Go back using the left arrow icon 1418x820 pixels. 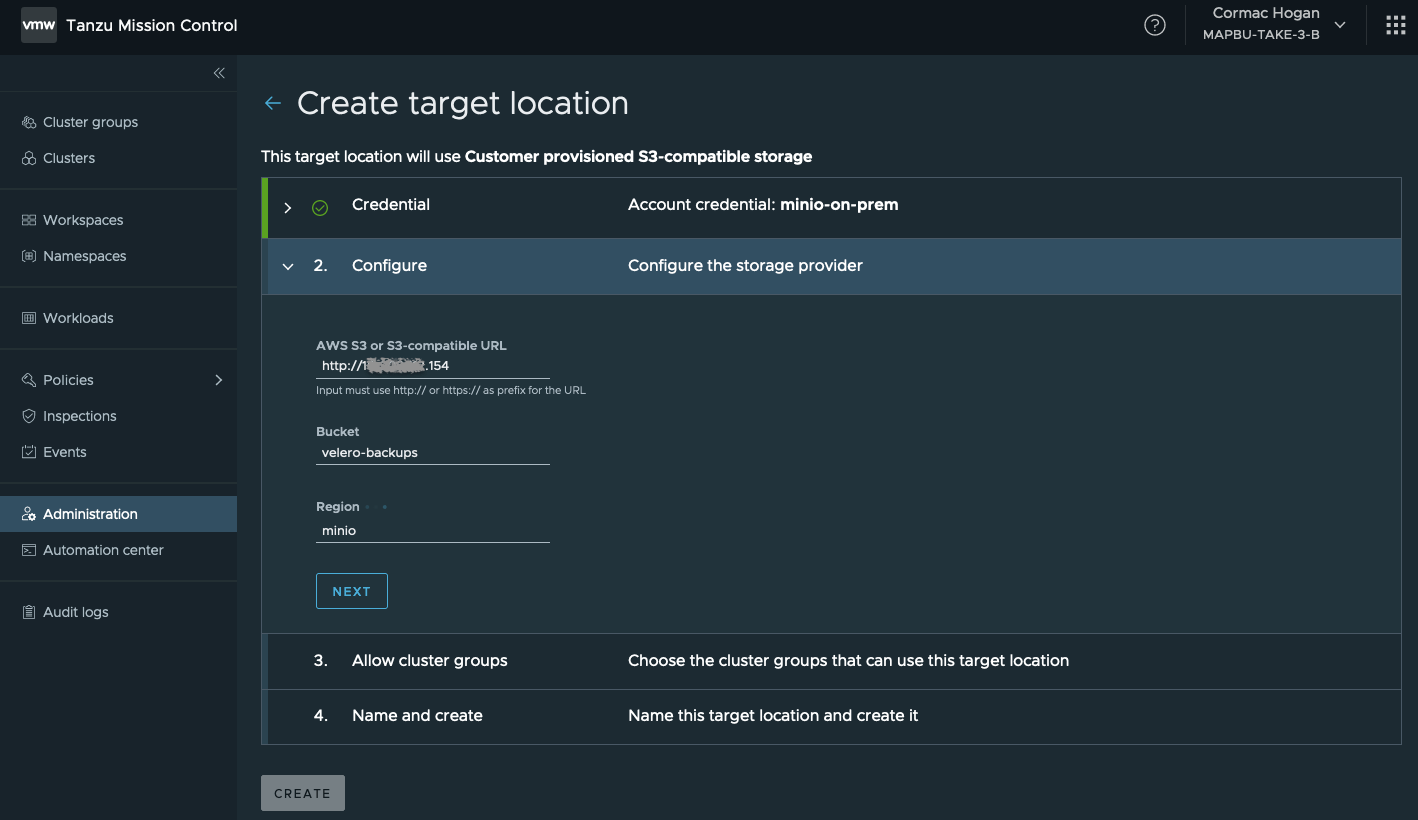point(272,103)
